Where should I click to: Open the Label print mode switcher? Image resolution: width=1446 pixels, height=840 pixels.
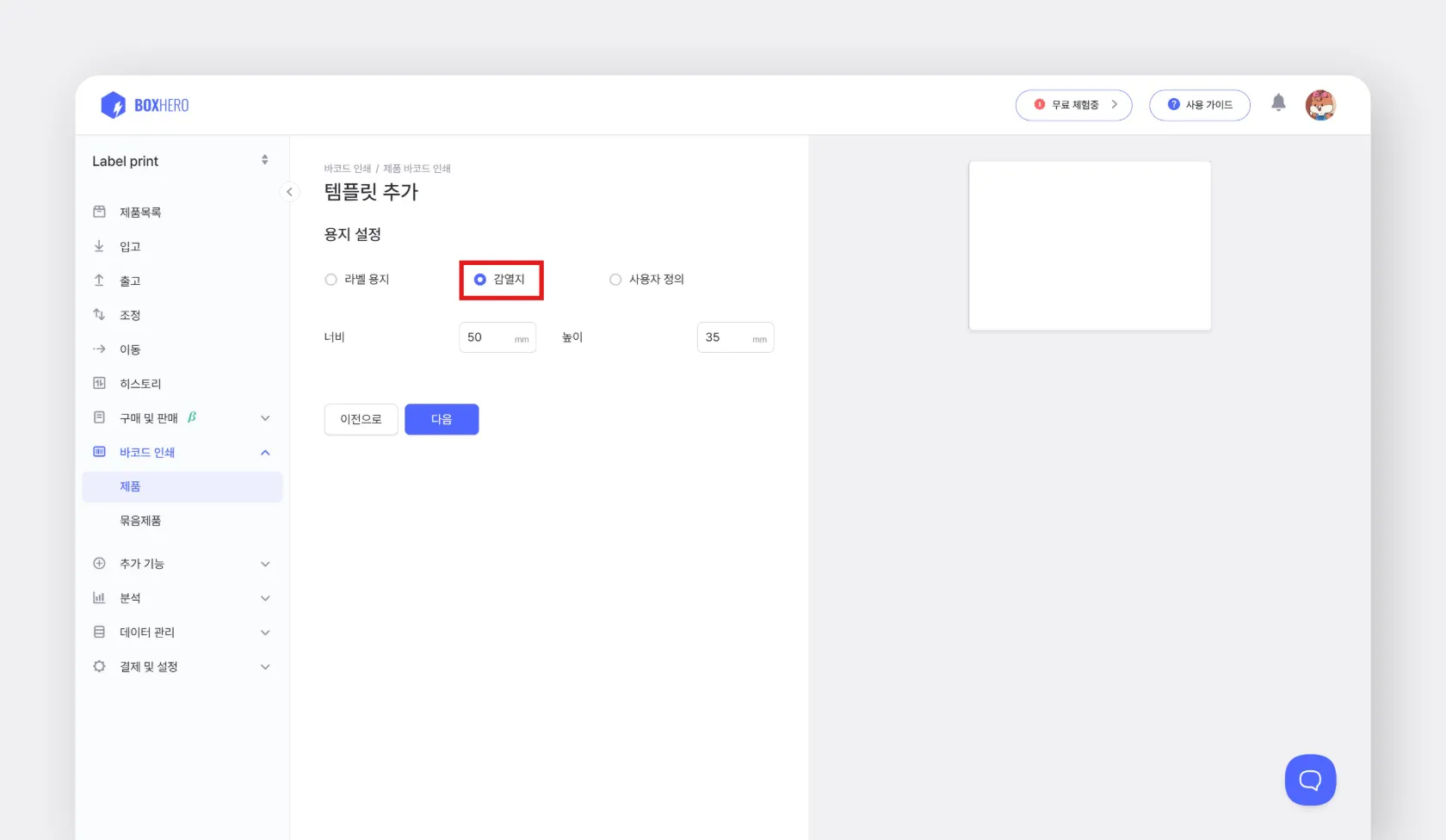tap(264, 159)
